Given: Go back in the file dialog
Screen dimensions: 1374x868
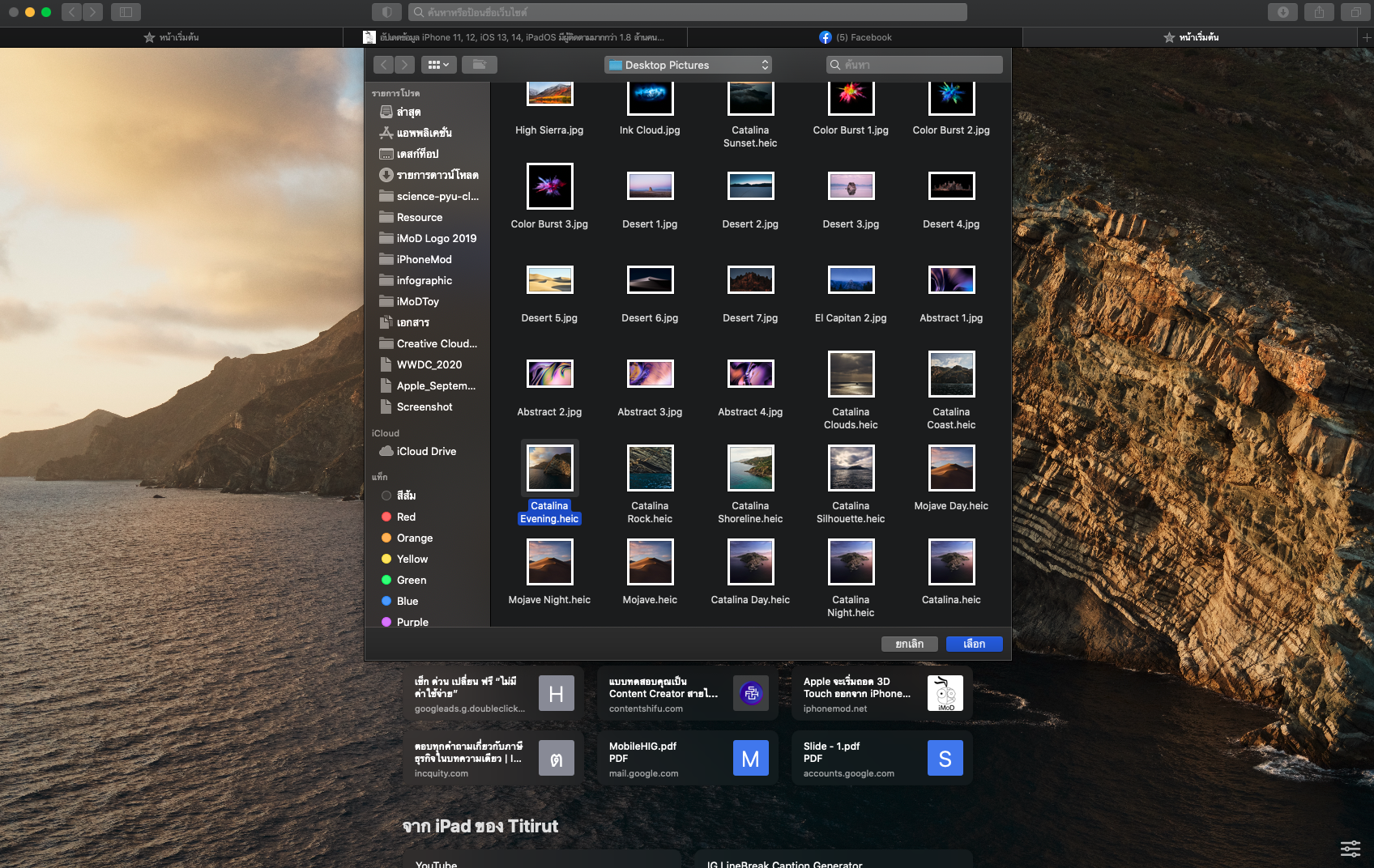Looking at the screenshot, I should 384,65.
